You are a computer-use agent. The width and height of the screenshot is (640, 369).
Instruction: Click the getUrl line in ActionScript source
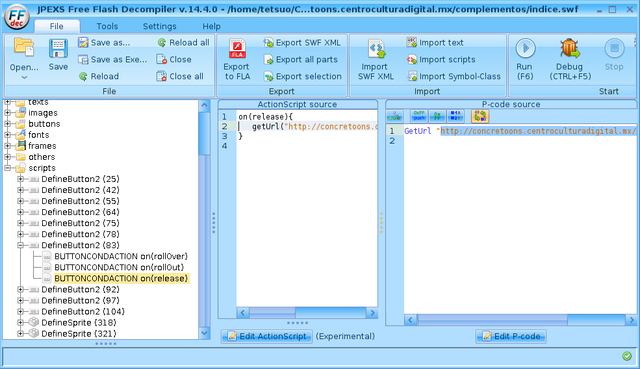click(308, 127)
